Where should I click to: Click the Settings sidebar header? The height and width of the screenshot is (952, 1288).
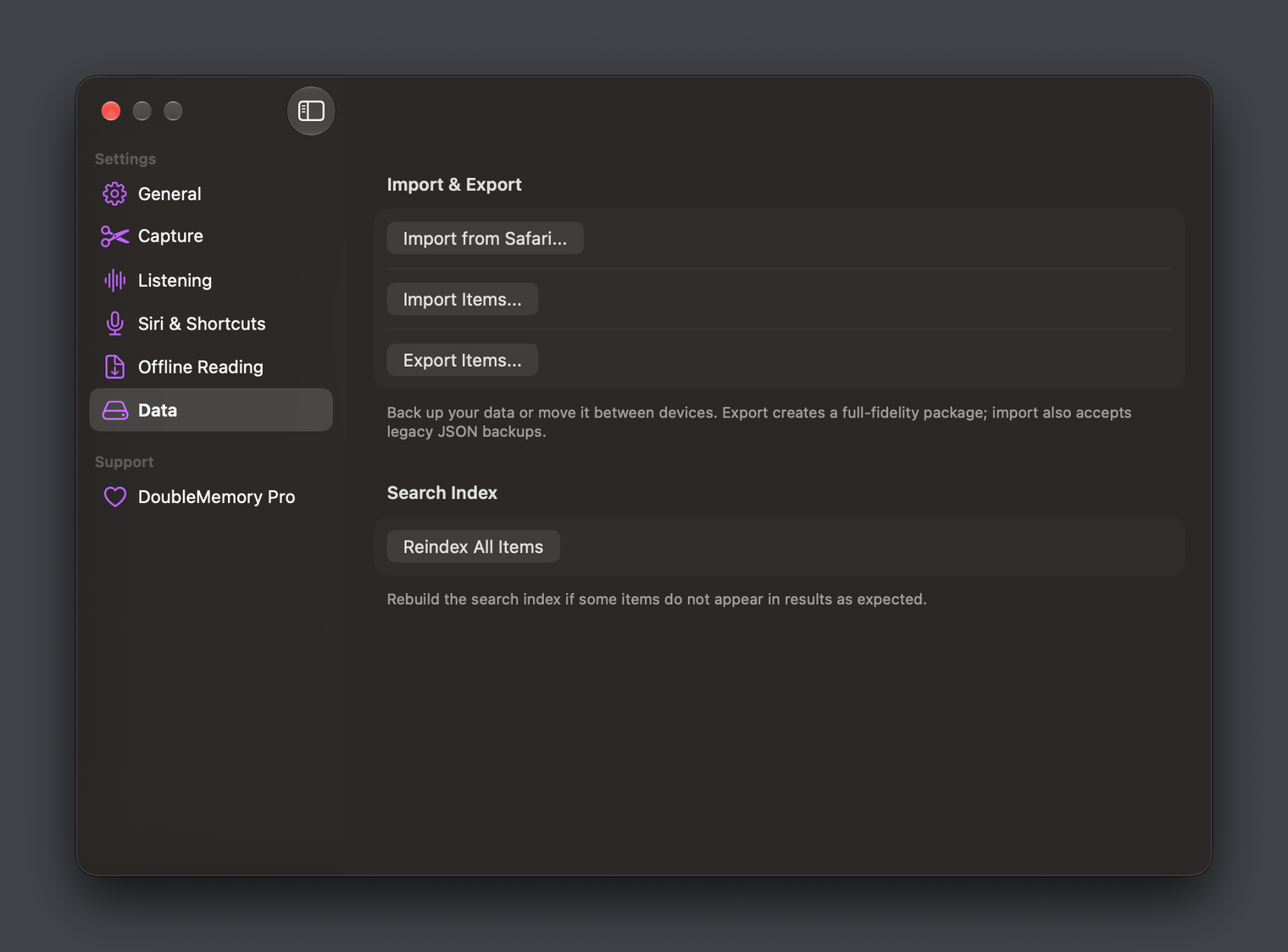125,159
